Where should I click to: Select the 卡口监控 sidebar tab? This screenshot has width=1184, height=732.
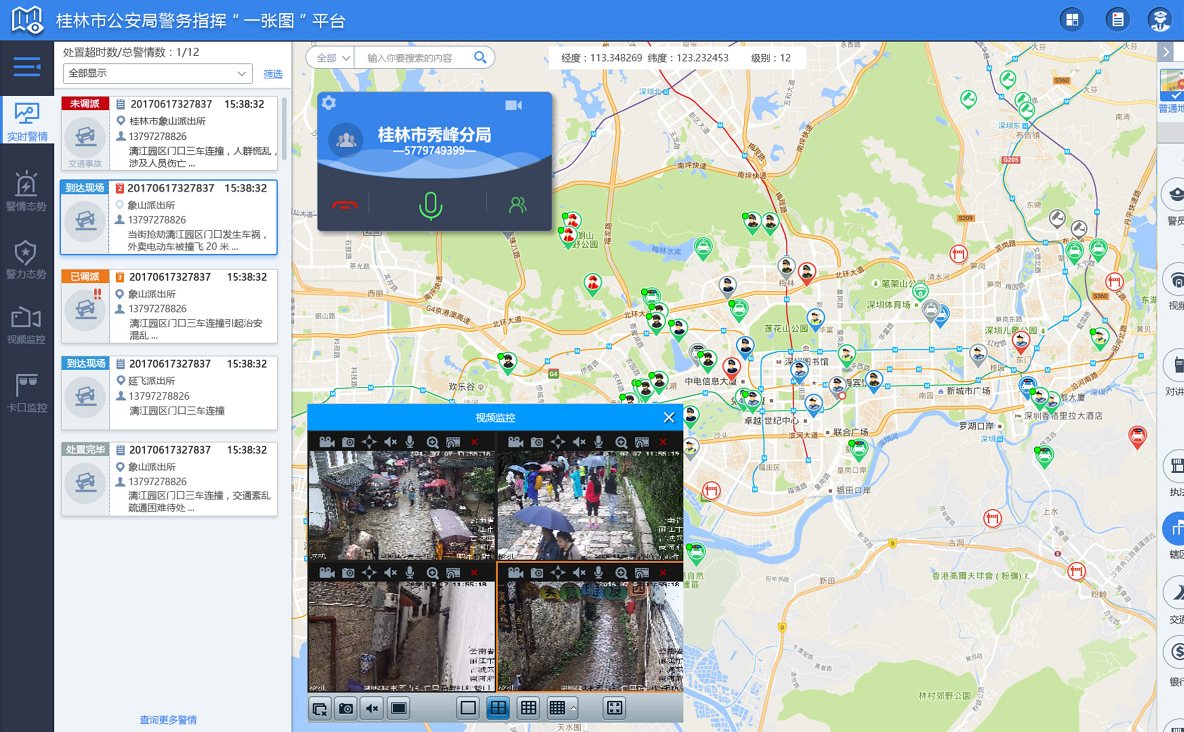[x=26, y=393]
